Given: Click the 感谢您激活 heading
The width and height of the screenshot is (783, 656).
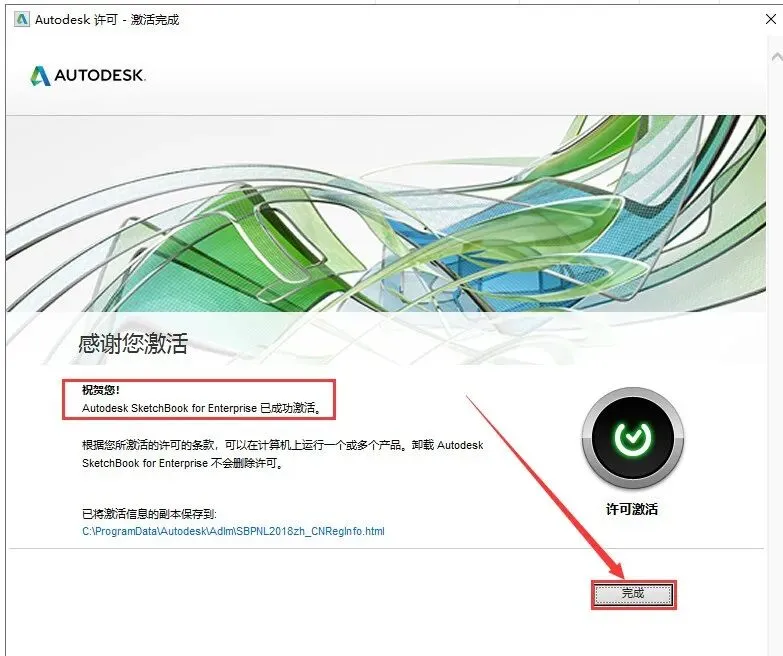Looking at the screenshot, I should coord(133,343).
